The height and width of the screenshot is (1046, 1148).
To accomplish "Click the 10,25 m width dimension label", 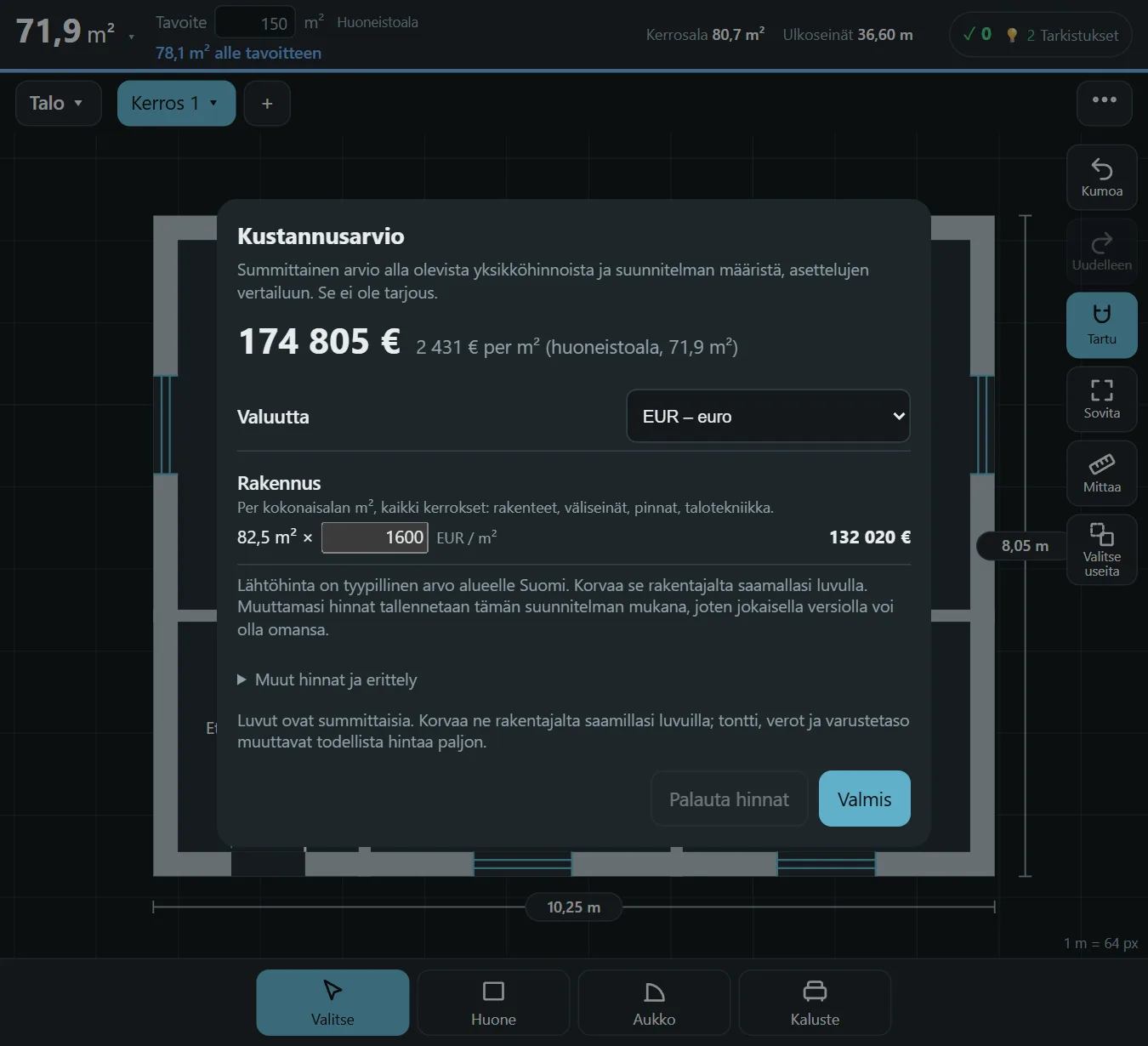I will [573, 907].
